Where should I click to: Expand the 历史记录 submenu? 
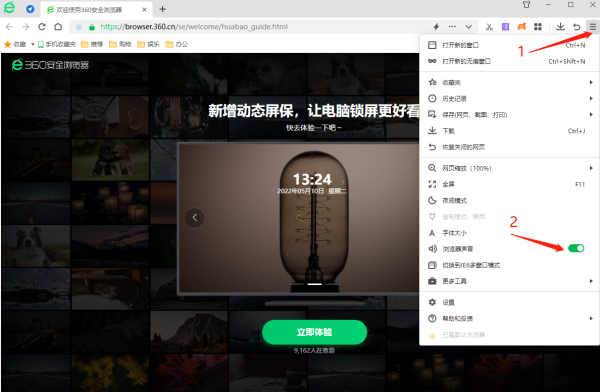(509, 98)
